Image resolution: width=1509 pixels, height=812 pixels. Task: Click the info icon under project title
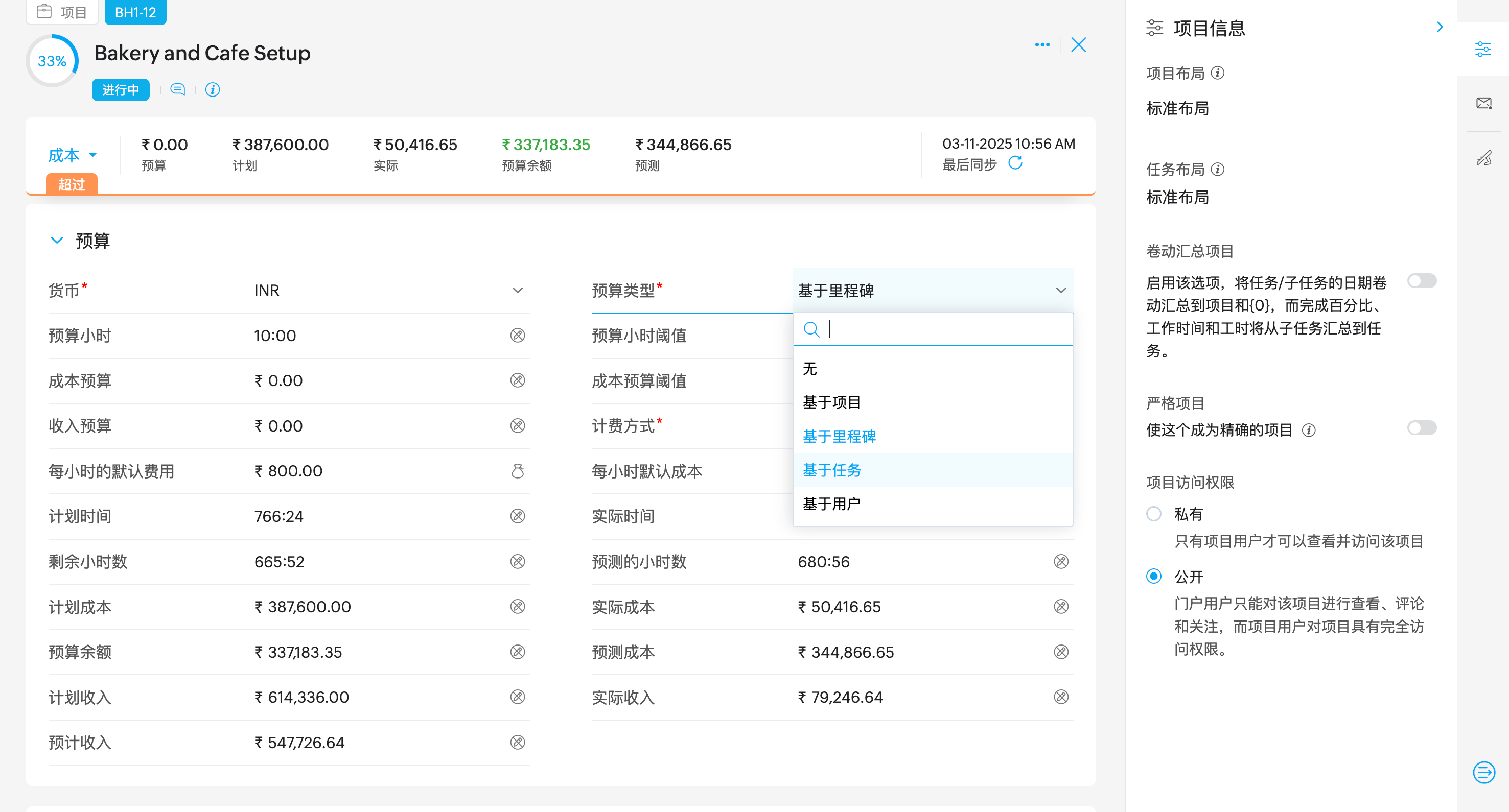point(212,89)
